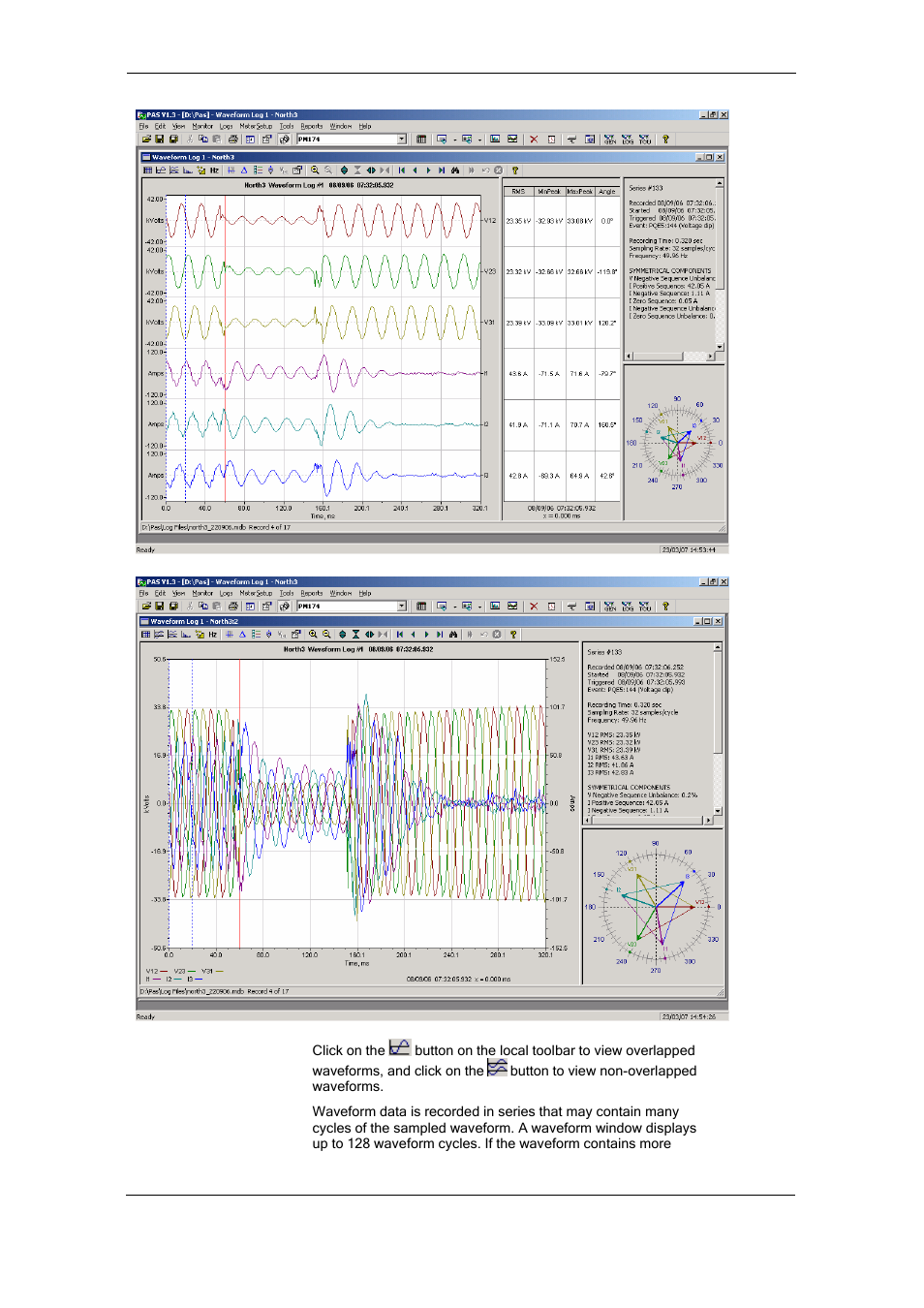This screenshot has width=924, height=1308.
Task: Click Open folder icon in upper screenshot's main toolbar
Action: pos(146,140)
